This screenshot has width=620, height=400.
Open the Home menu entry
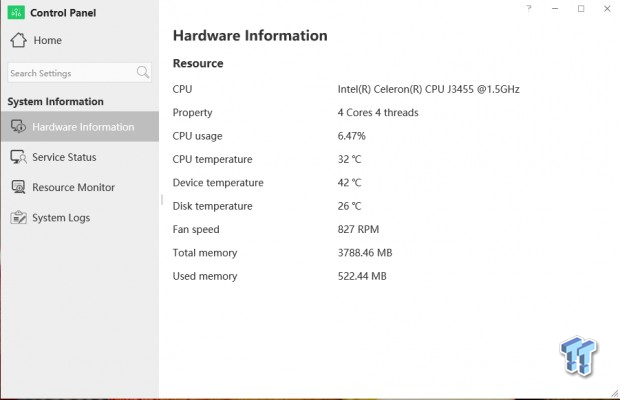click(x=47, y=40)
